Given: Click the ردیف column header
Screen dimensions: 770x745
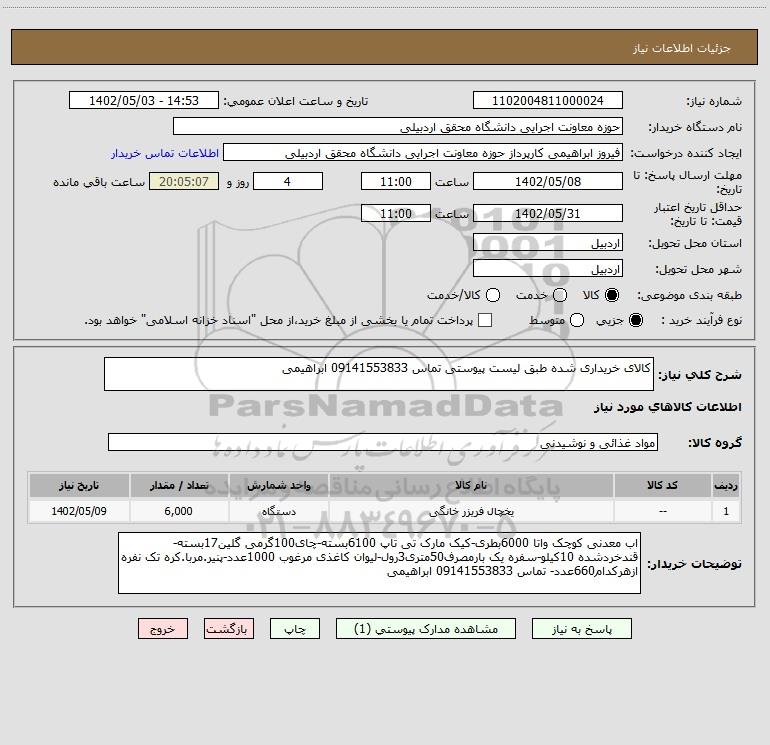Looking at the screenshot, I should coord(726,485).
